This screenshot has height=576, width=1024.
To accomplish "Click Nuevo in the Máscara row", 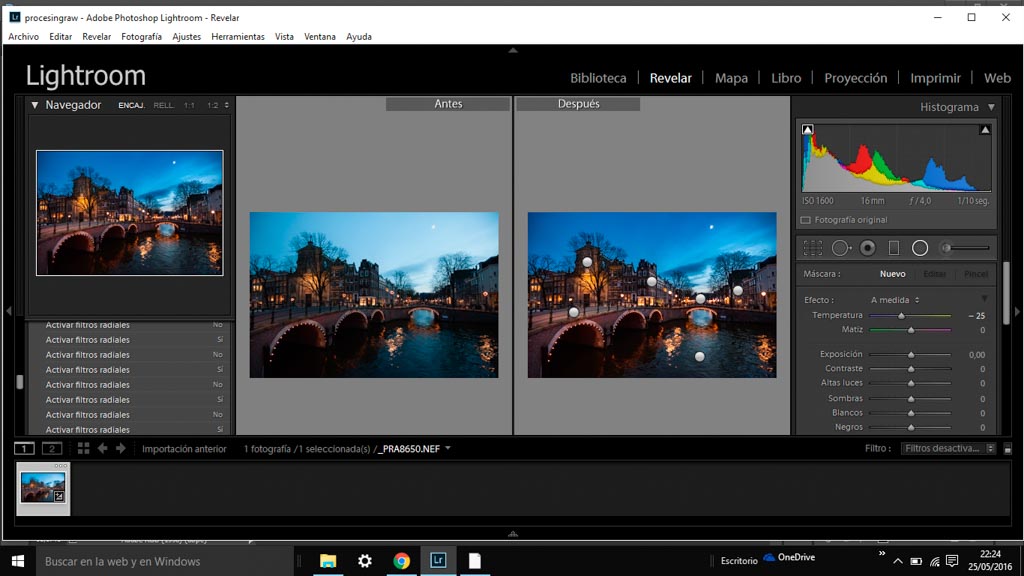I will pos(892,274).
